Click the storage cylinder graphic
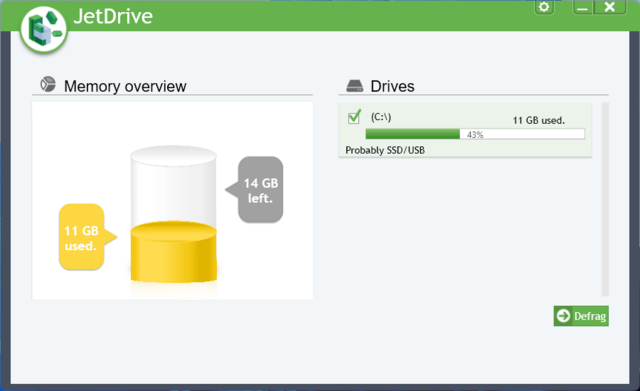 (x=173, y=215)
